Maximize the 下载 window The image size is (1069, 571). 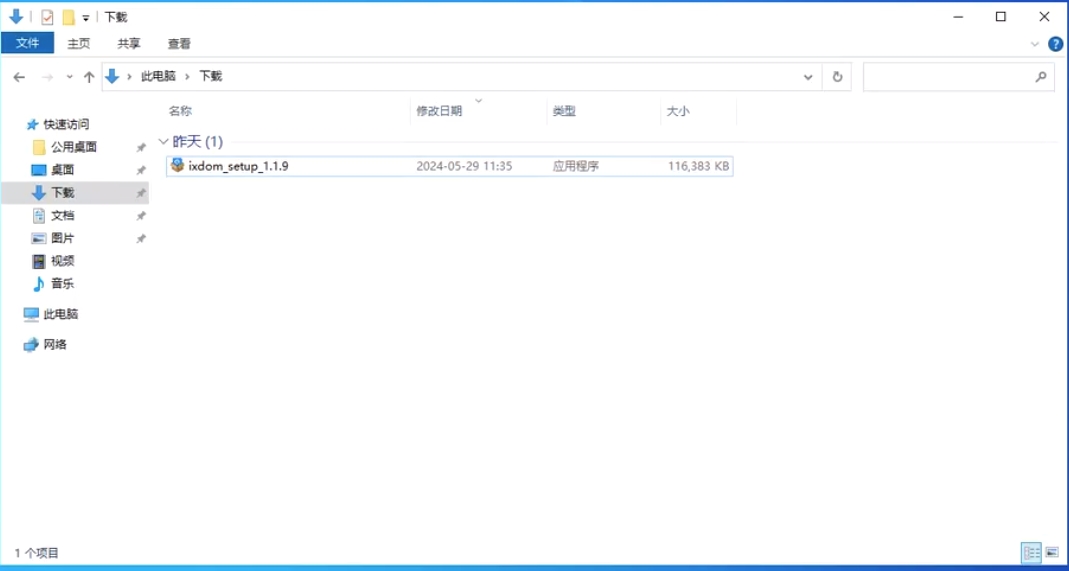click(x=1000, y=16)
